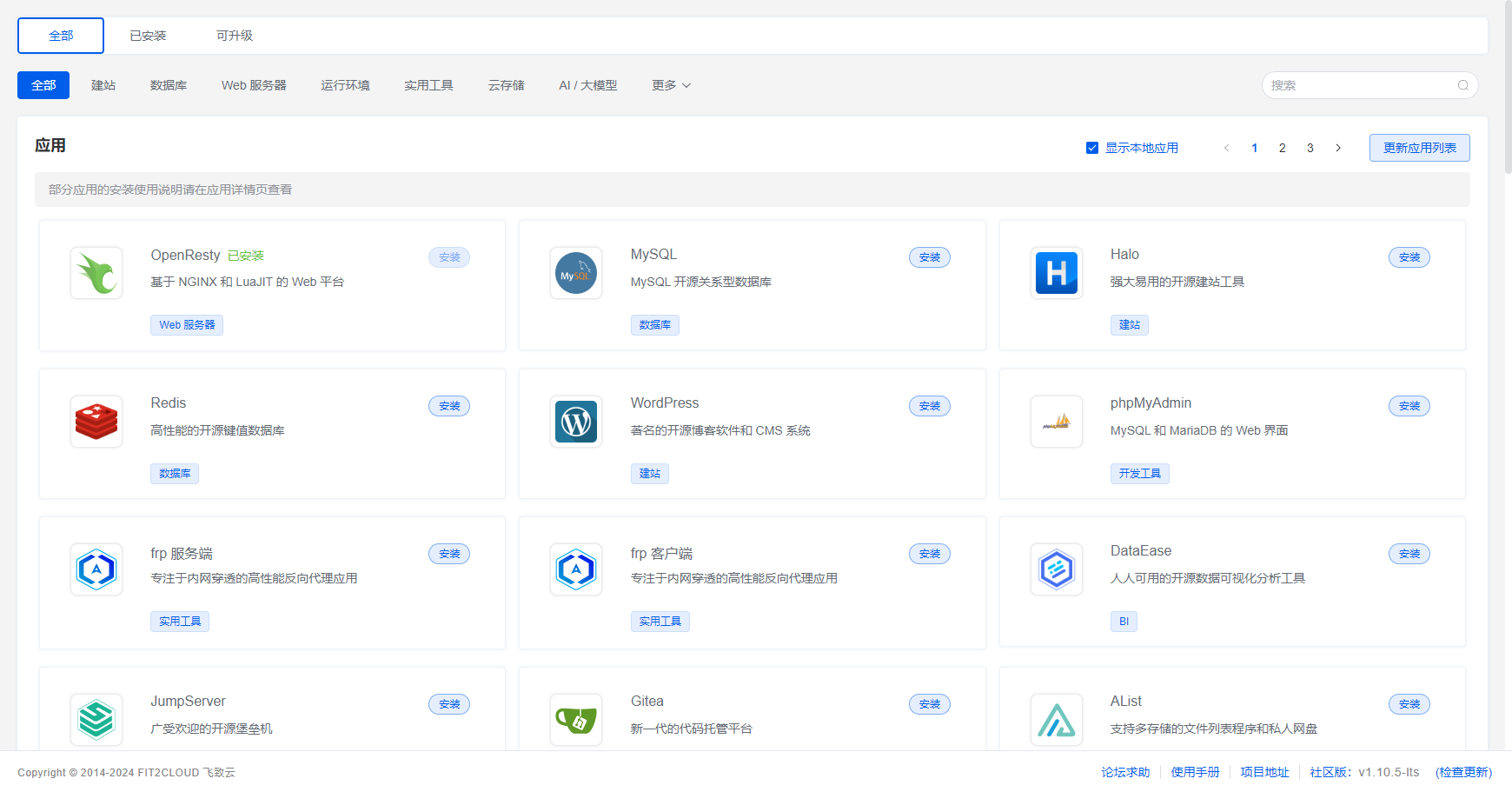Install frp 客户端 via 安装 button
This screenshot has height=792, width=1512.
[x=930, y=554]
